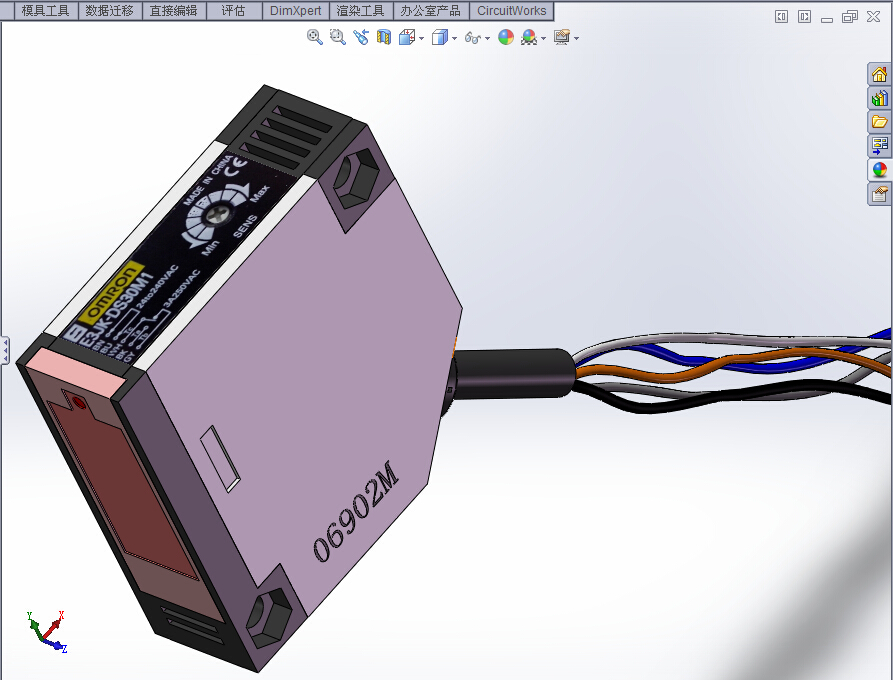Select the 办公室产品 tab
893x680 pixels.
tap(431, 11)
